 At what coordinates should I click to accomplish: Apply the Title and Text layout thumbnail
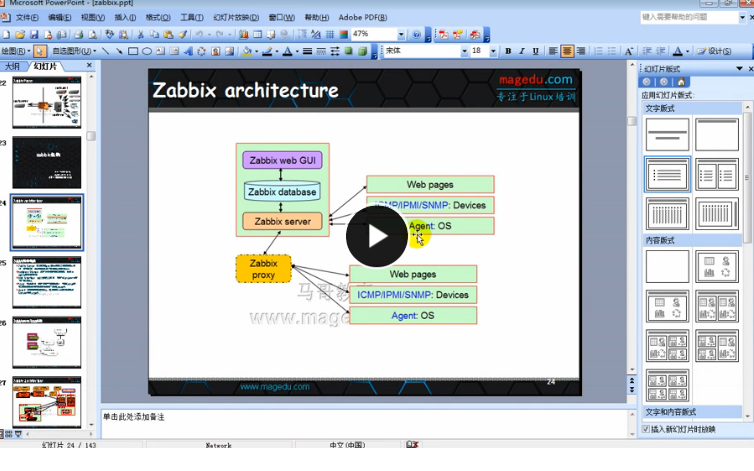coord(667,174)
